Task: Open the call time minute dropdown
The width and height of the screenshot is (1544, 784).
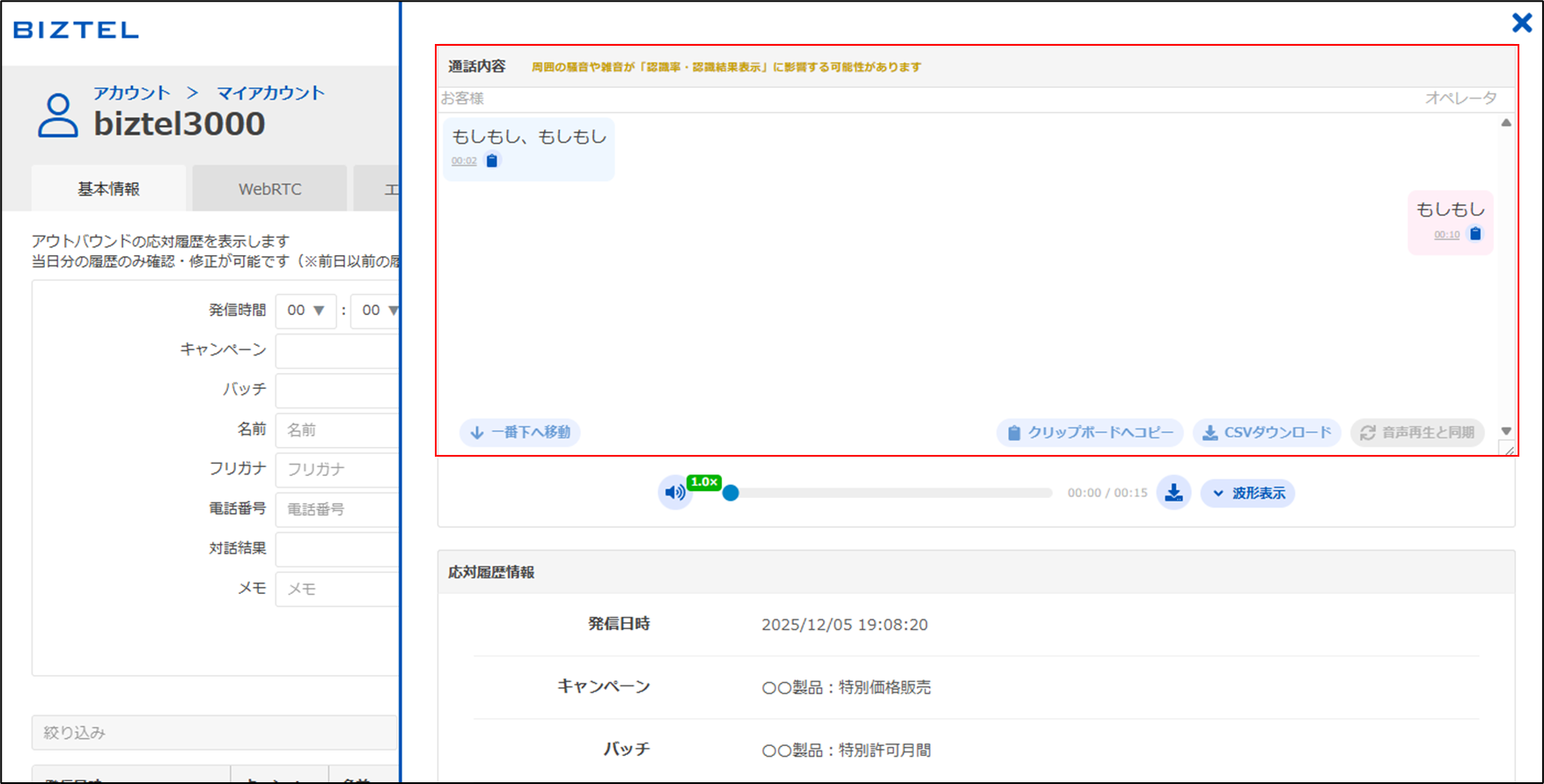Action: tap(377, 311)
